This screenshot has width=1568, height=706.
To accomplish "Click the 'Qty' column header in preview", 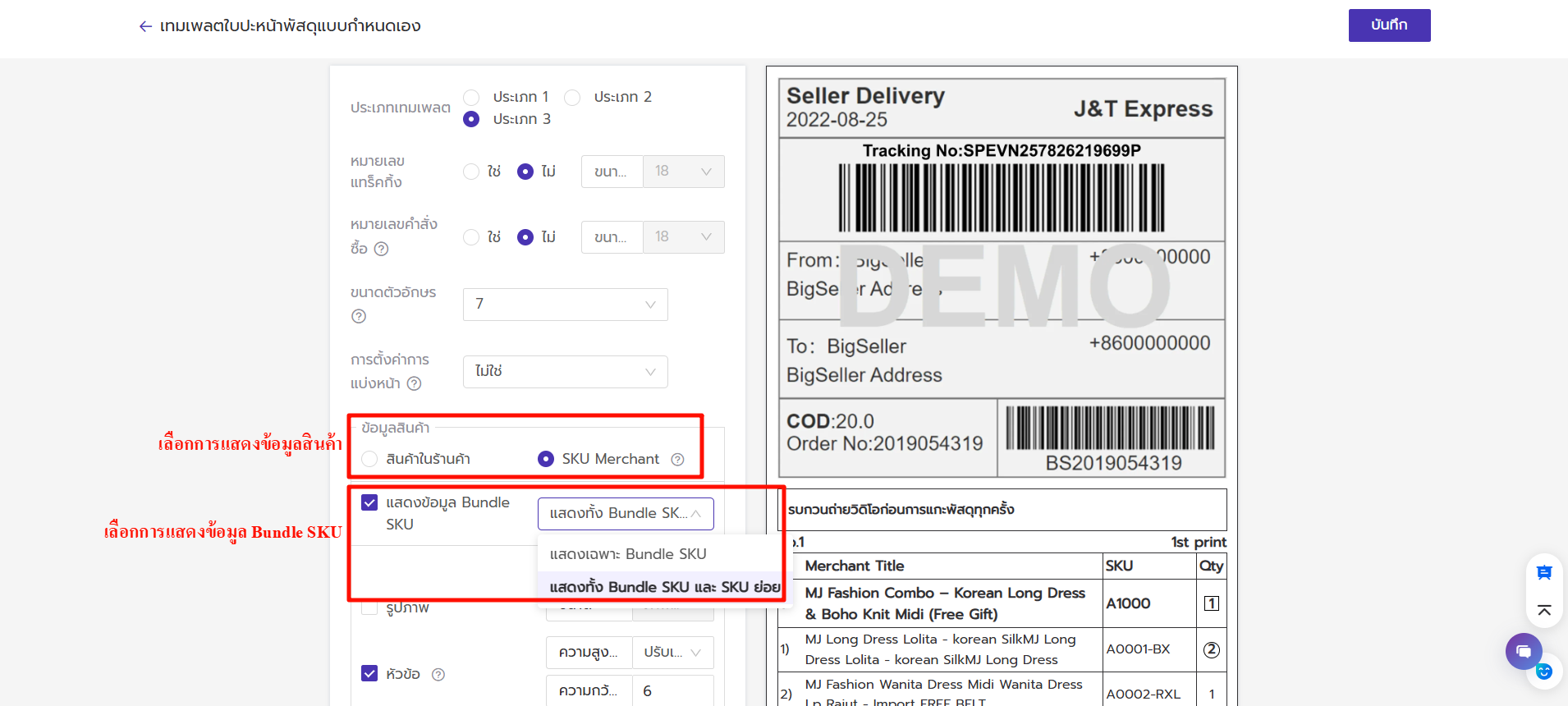I will pyautogui.click(x=1211, y=566).
